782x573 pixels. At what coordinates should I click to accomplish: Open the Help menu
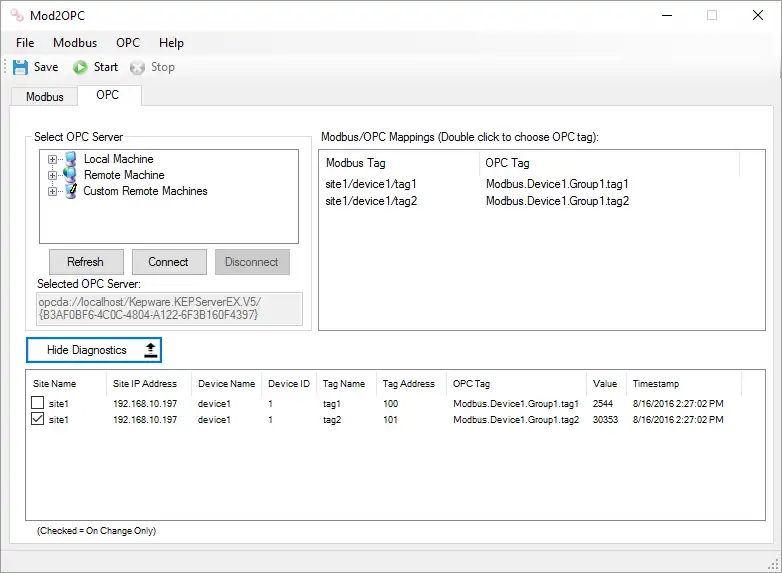pyautogui.click(x=171, y=43)
